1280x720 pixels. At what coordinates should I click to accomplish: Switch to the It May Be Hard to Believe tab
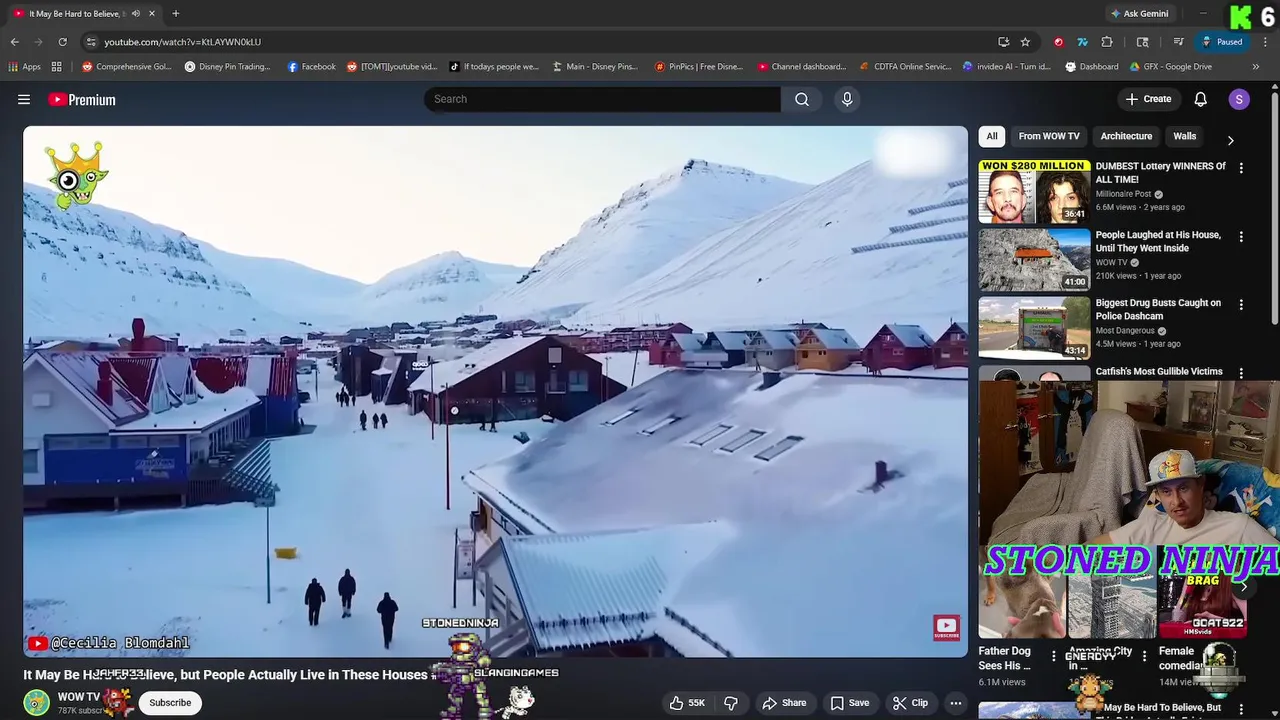(78, 14)
